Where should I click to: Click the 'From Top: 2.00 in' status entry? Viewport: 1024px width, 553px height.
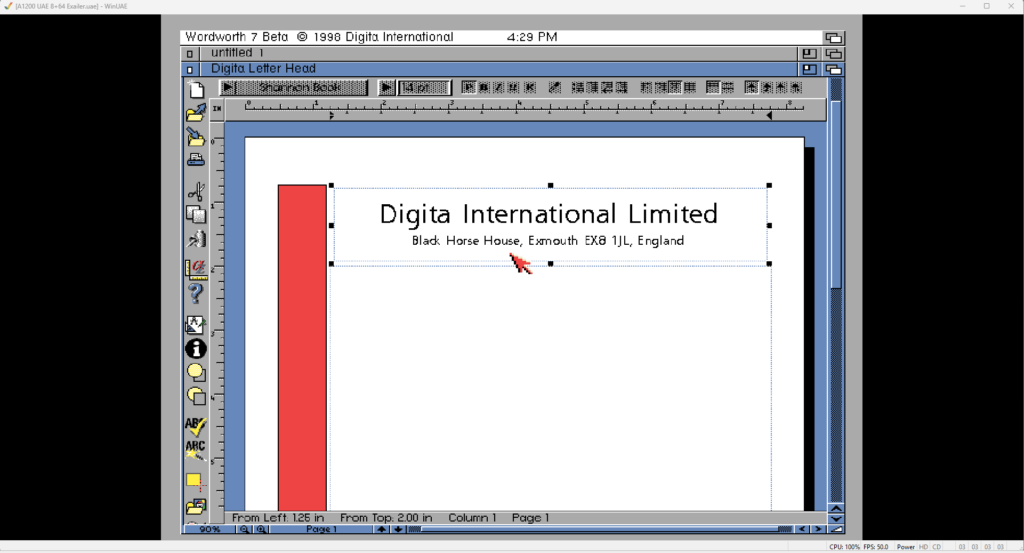pos(386,518)
